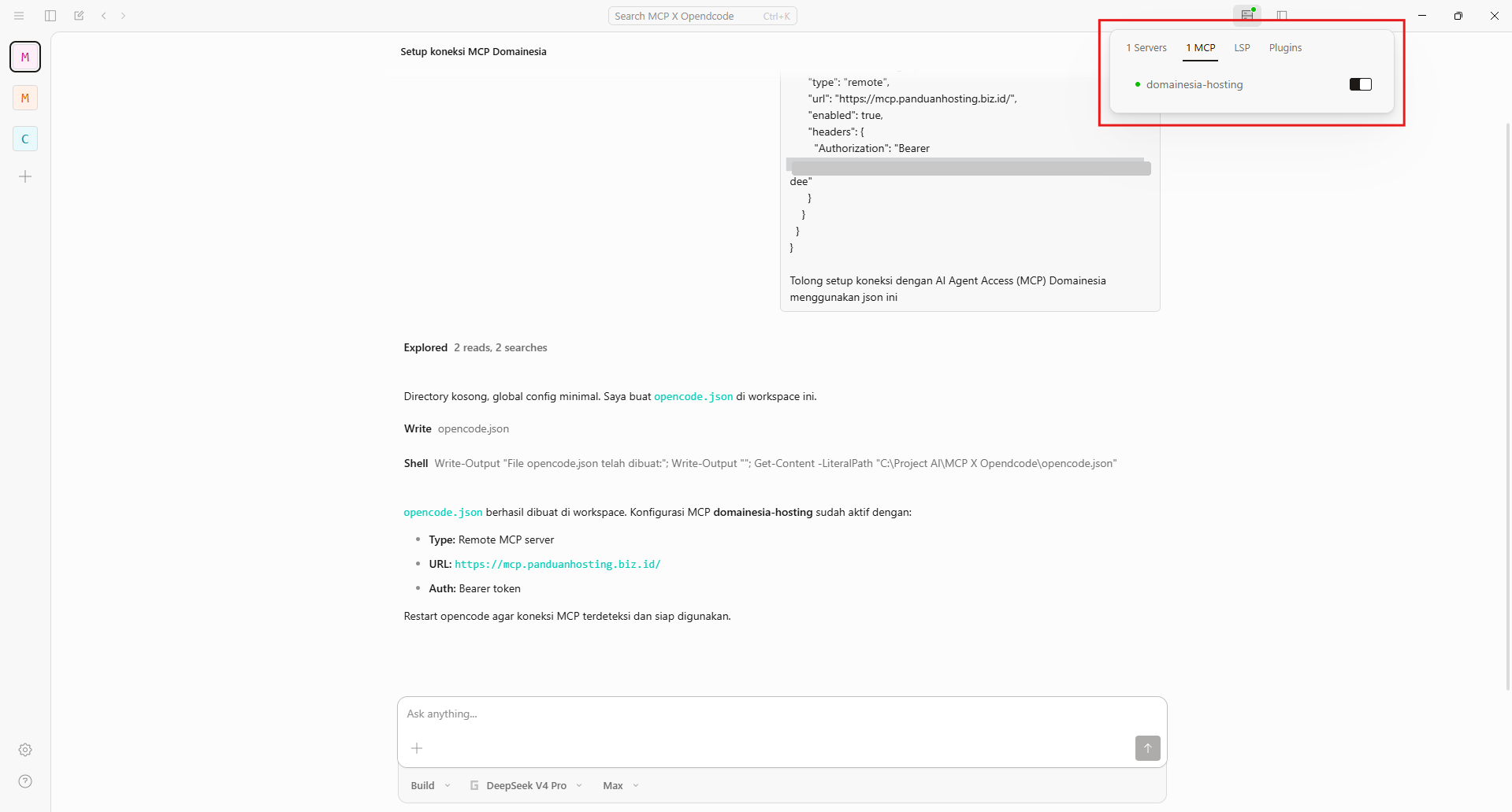This screenshot has width=1512, height=812.
Task: Select the C project avatar
Action: (25, 139)
